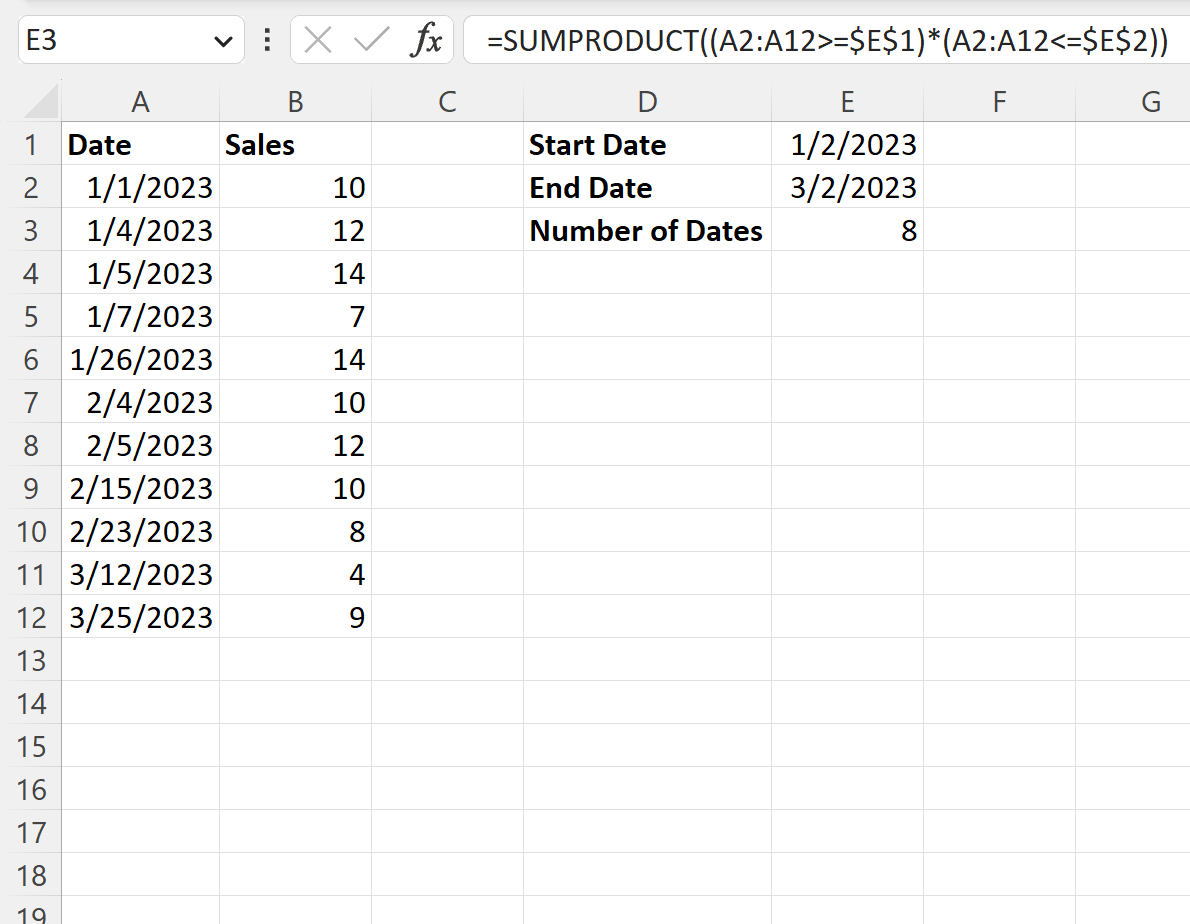Viewport: 1190px width, 924px height.
Task: Click cell containing 2/4/2023
Action: point(140,402)
